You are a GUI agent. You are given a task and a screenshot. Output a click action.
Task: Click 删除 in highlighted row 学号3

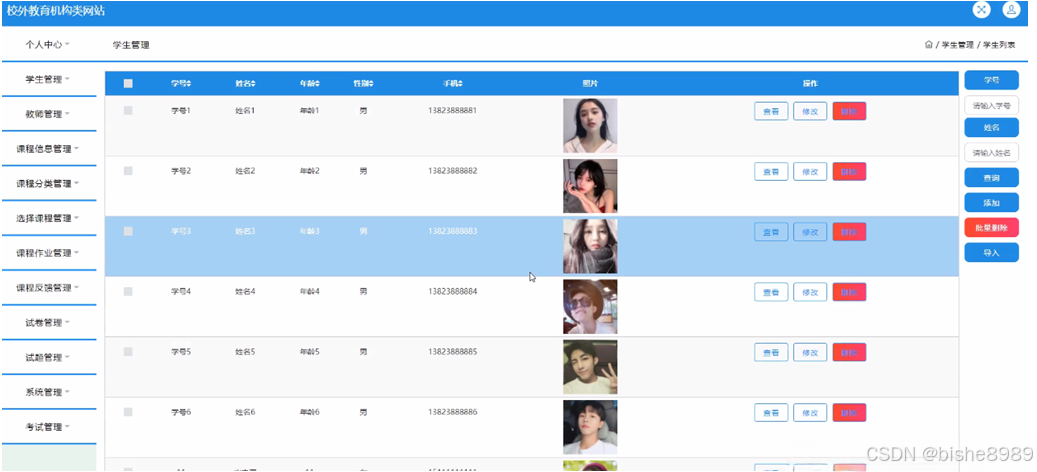point(849,232)
